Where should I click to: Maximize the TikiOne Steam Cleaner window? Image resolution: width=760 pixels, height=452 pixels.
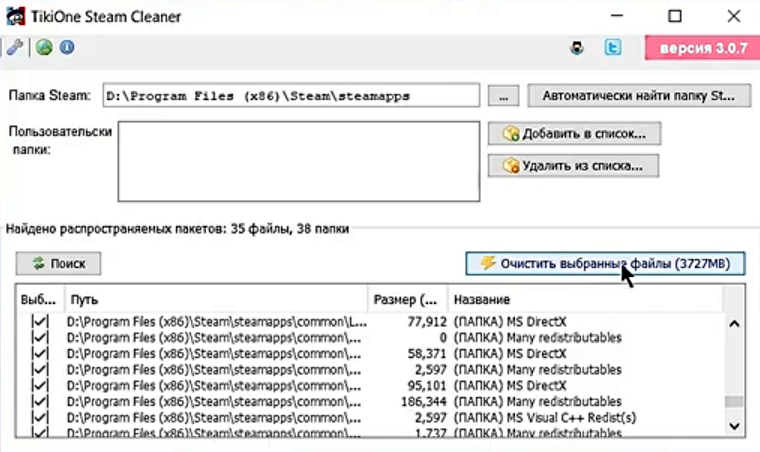[675, 16]
